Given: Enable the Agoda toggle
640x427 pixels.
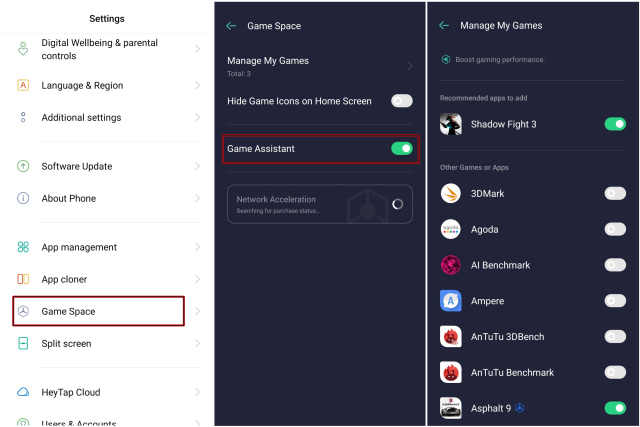Looking at the screenshot, I should tap(615, 229).
